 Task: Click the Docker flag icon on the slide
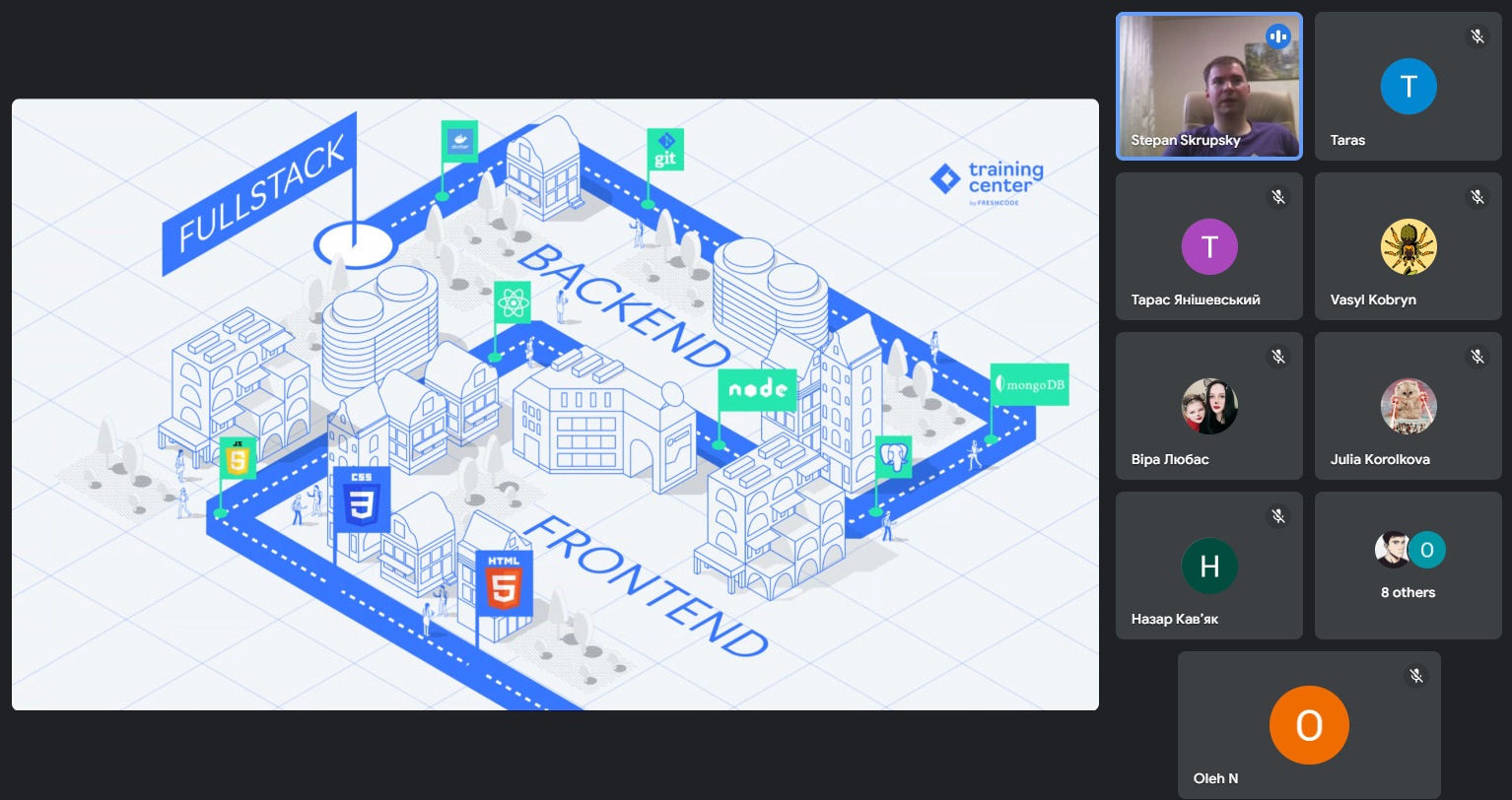[x=459, y=141]
